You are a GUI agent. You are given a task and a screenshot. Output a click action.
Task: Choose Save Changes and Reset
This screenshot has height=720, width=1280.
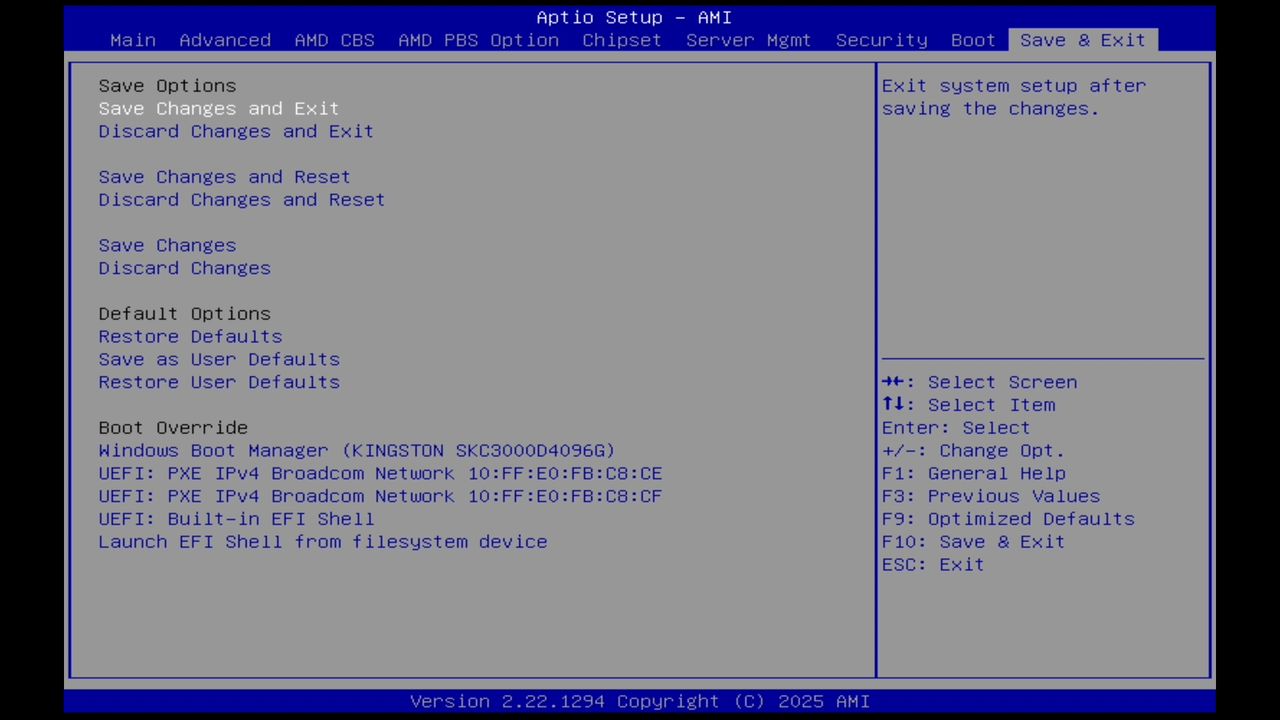[x=224, y=177]
